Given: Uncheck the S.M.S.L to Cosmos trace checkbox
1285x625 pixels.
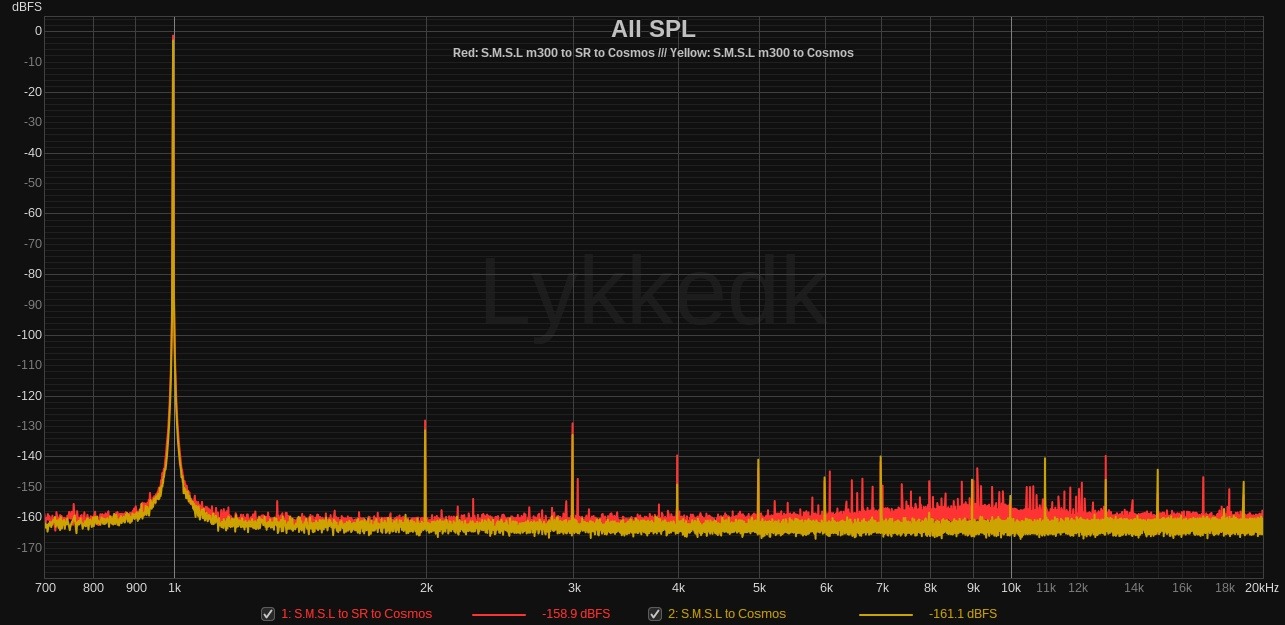Looking at the screenshot, I should pyautogui.click(x=655, y=614).
